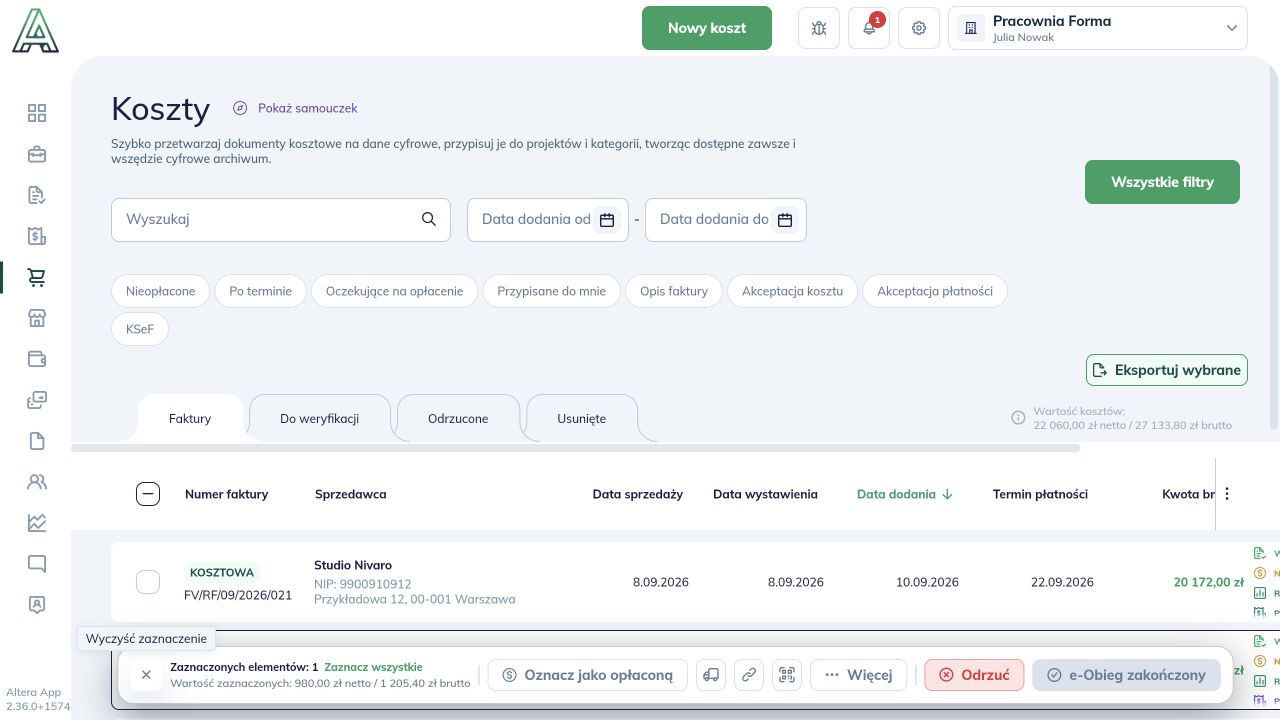Sort by Data dodania column

tap(905, 494)
